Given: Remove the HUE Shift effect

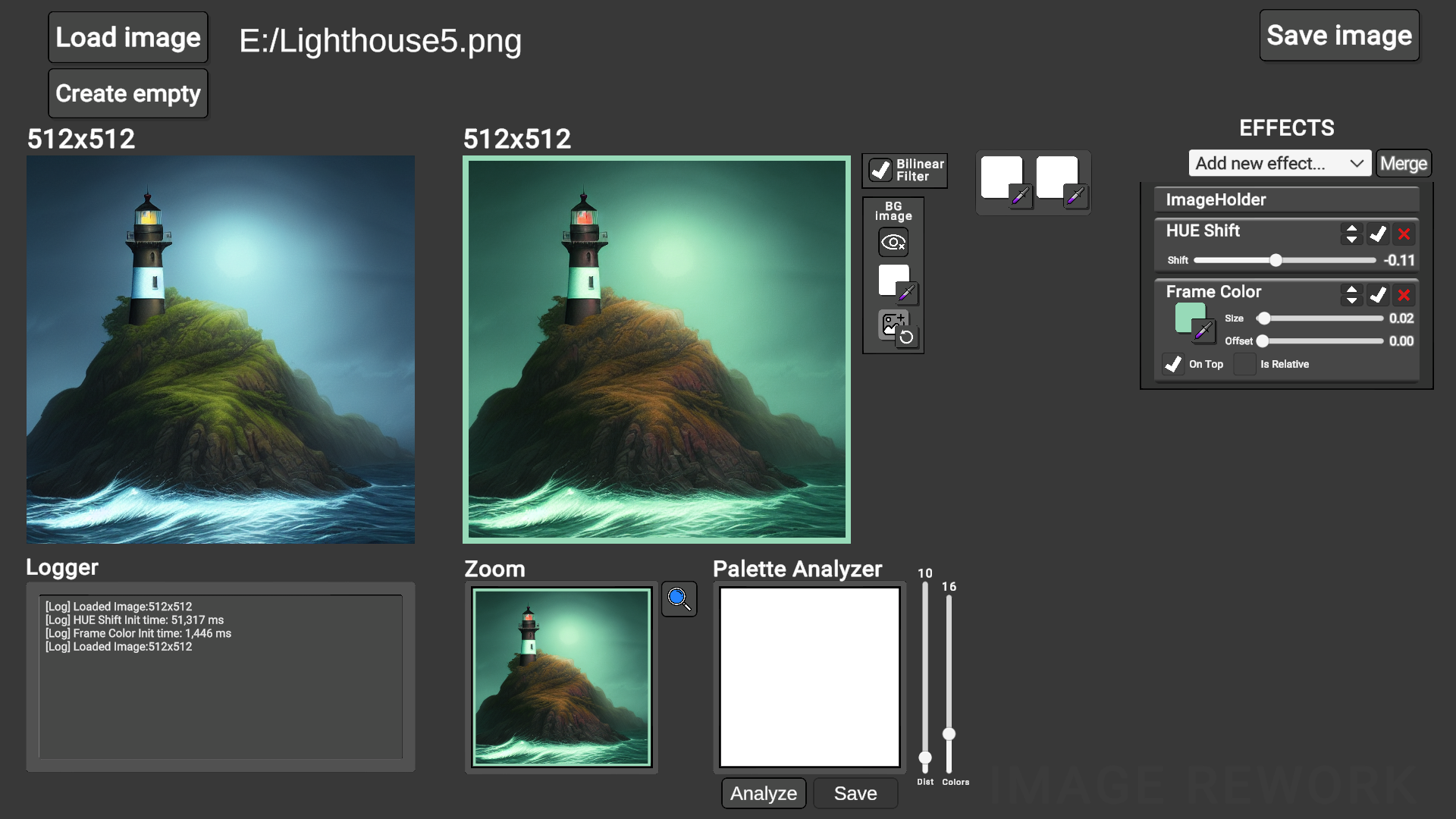Looking at the screenshot, I should point(1404,234).
